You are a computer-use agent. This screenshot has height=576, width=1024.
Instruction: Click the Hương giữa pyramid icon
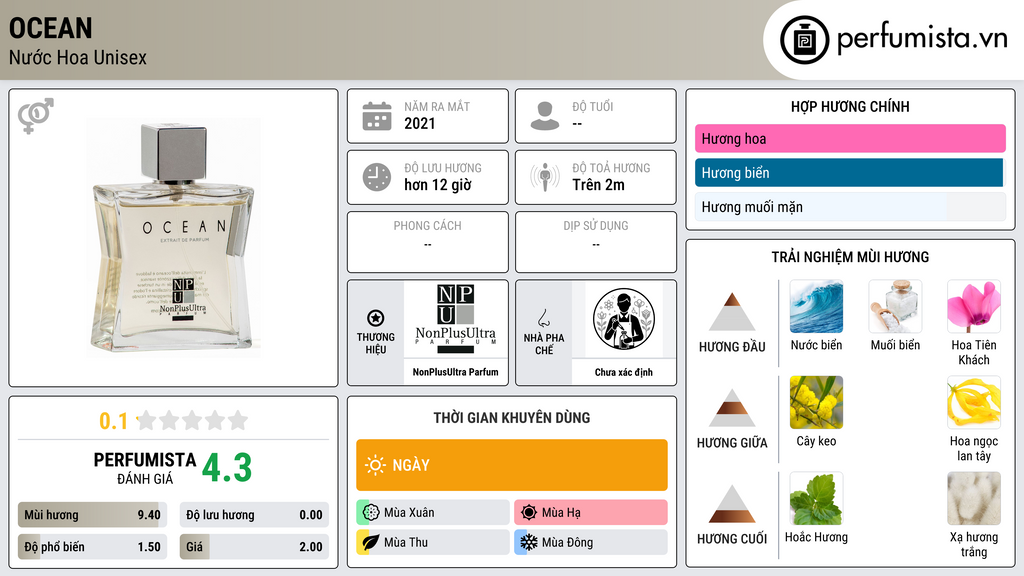[x=732, y=408]
